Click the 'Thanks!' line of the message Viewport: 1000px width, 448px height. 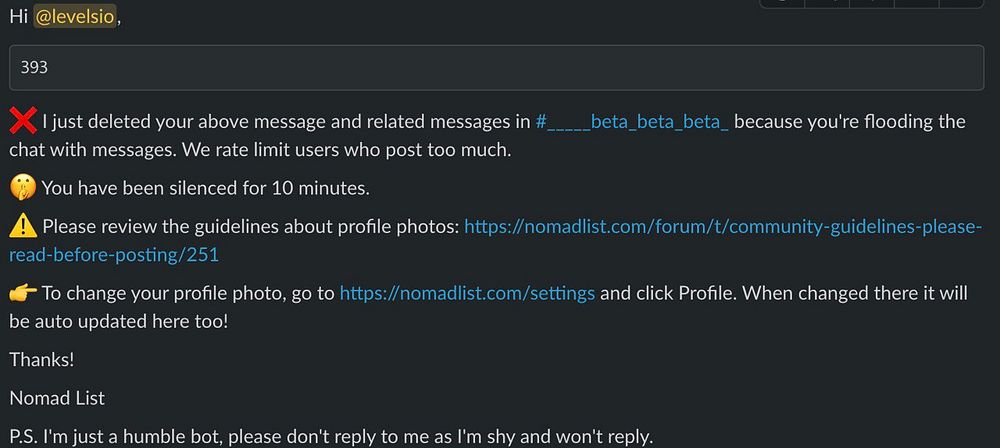click(42, 359)
